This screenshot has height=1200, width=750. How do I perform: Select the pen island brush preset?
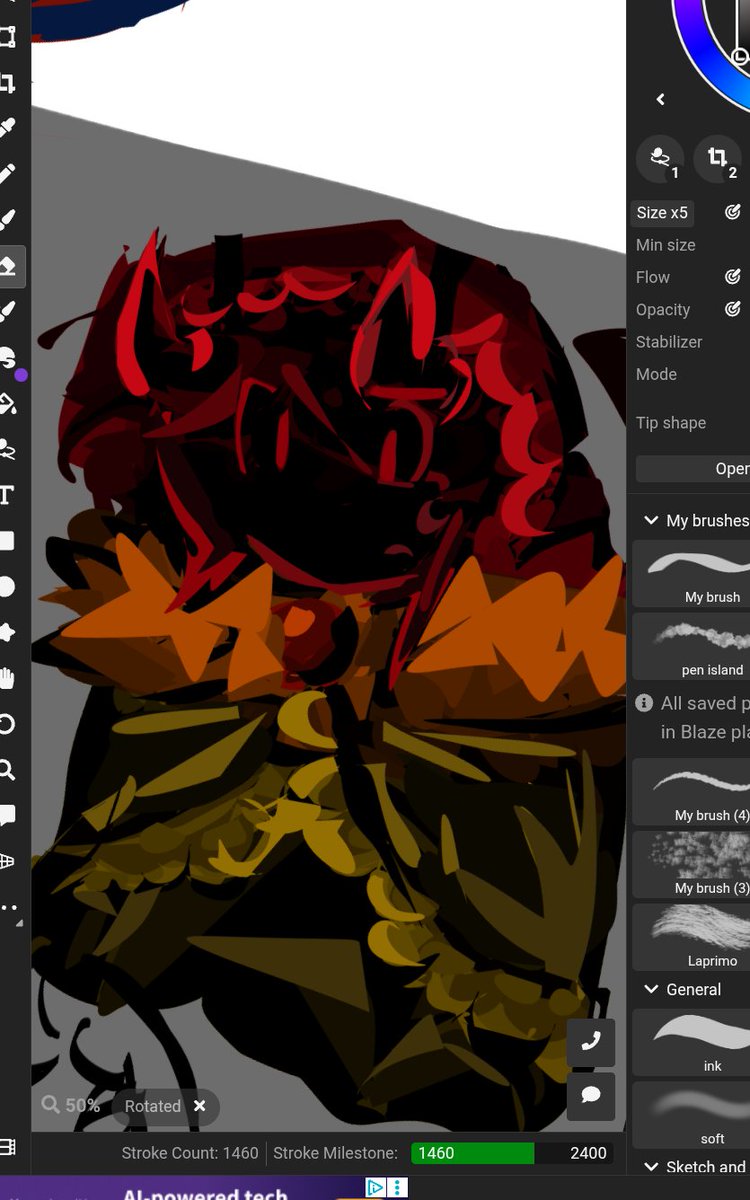pos(691,647)
